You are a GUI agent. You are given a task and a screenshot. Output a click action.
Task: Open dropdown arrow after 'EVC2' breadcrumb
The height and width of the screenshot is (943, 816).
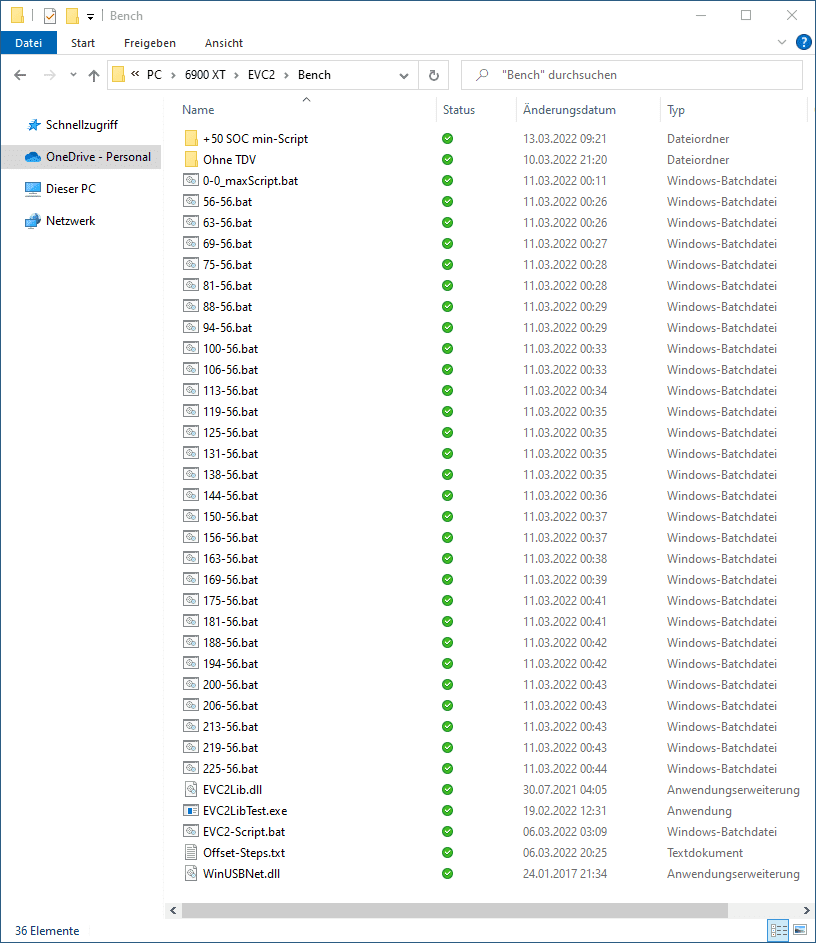point(286,75)
